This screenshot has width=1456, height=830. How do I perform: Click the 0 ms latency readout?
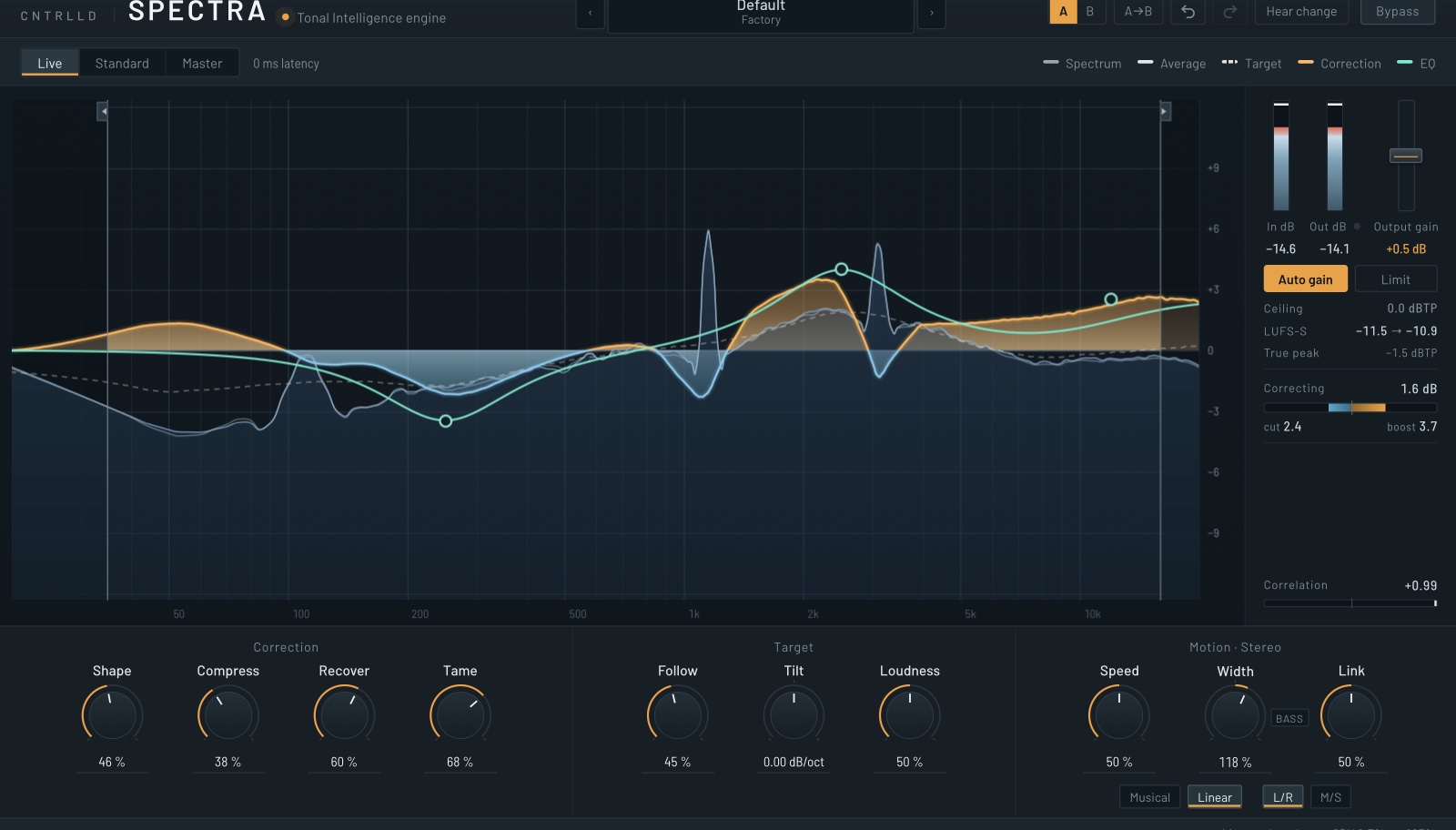(x=286, y=64)
